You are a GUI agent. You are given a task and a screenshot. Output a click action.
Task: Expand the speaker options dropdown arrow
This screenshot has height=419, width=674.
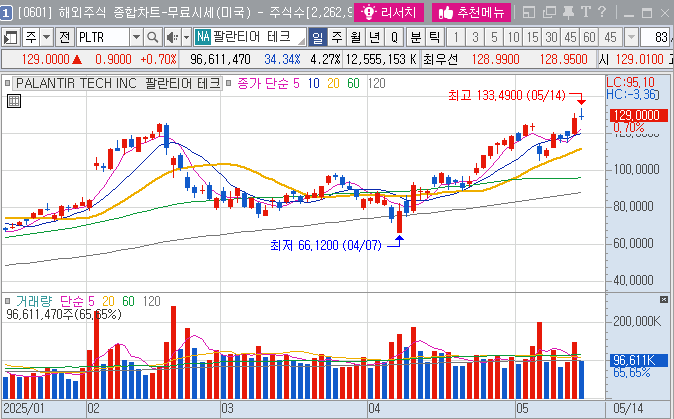pyautogui.click(x=186, y=38)
